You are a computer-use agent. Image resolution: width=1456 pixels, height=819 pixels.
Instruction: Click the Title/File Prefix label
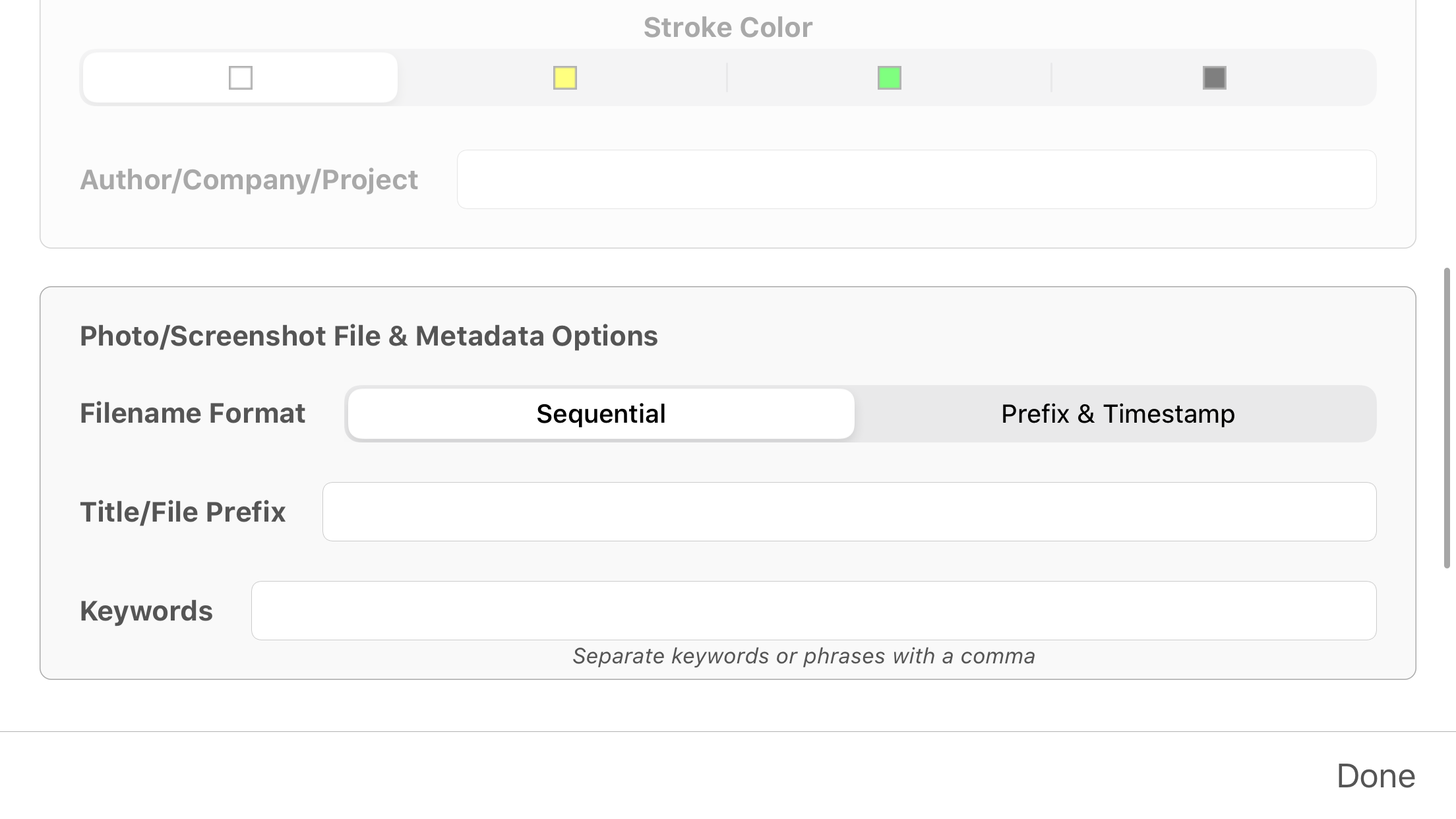pyautogui.click(x=183, y=512)
